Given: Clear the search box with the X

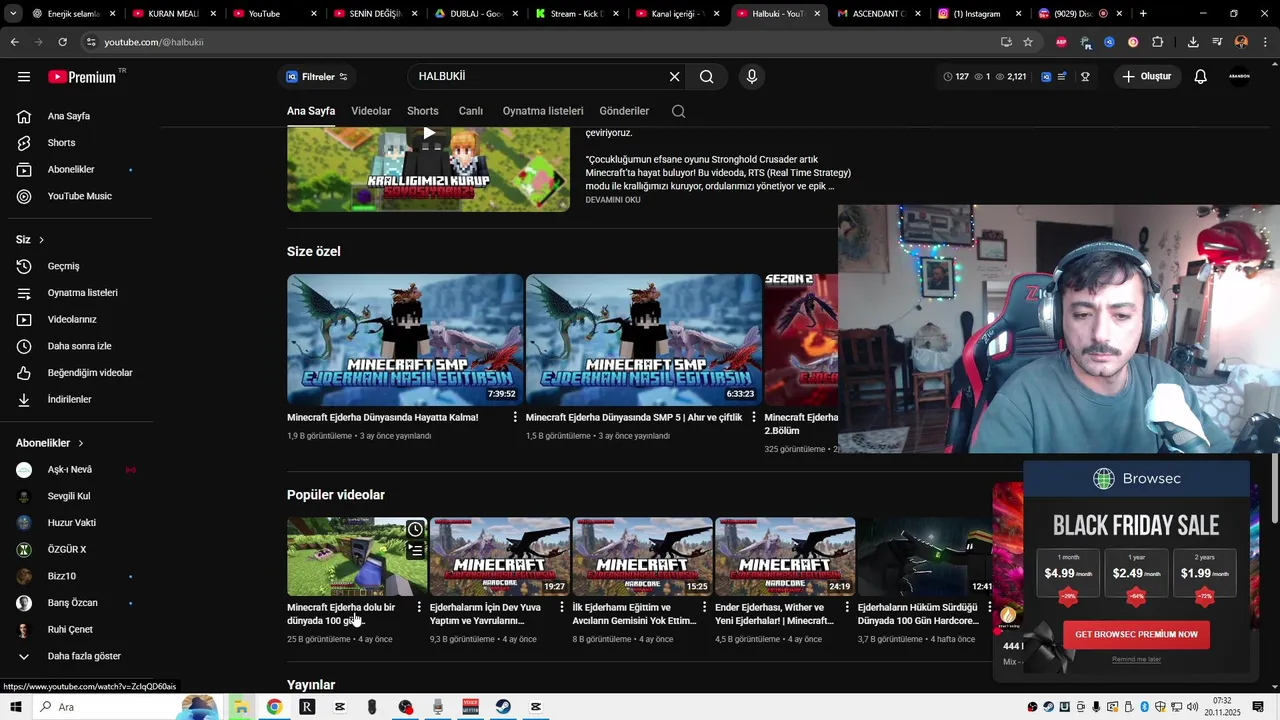Looking at the screenshot, I should (674, 77).
